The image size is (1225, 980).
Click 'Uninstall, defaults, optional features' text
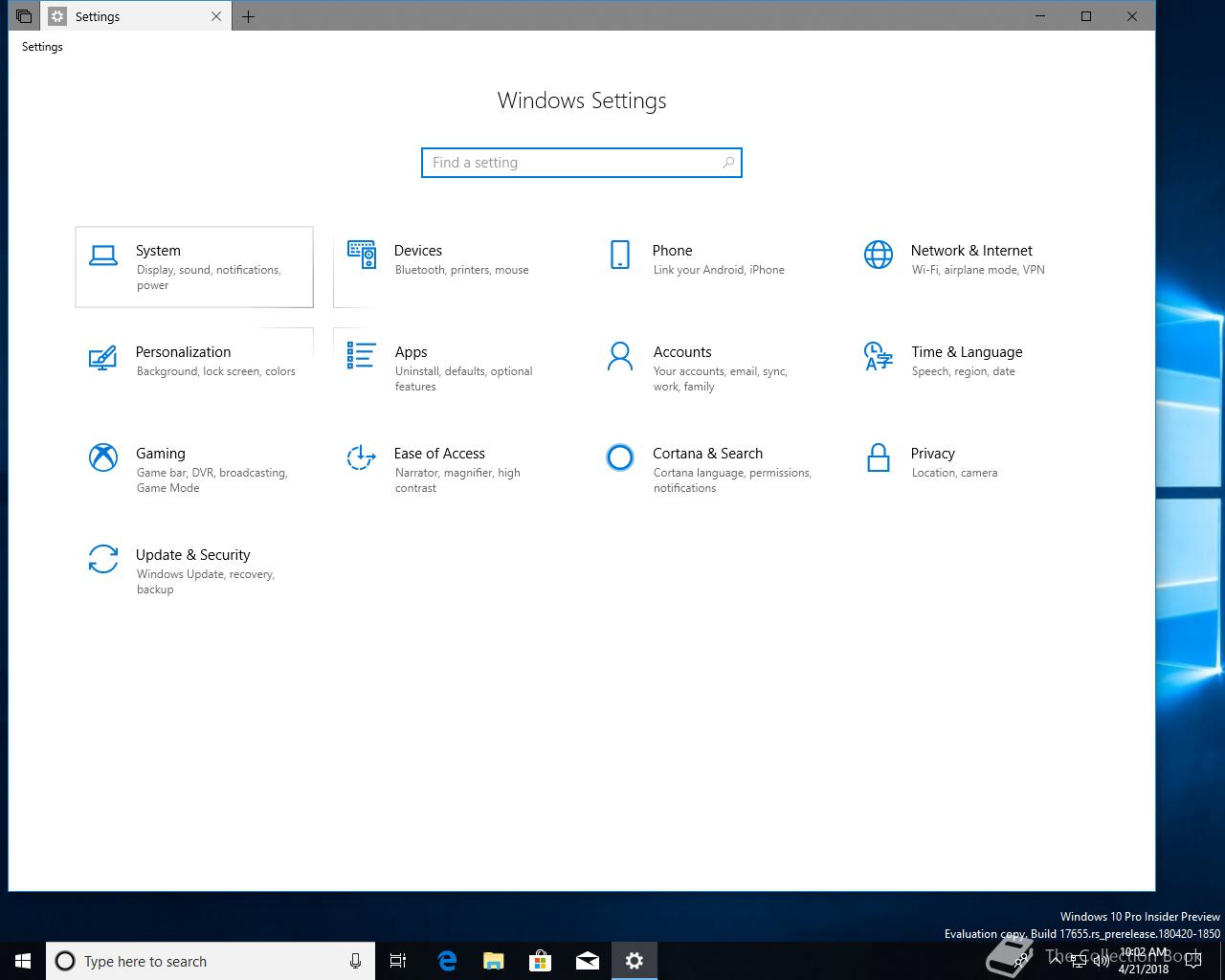coord(463,379)
